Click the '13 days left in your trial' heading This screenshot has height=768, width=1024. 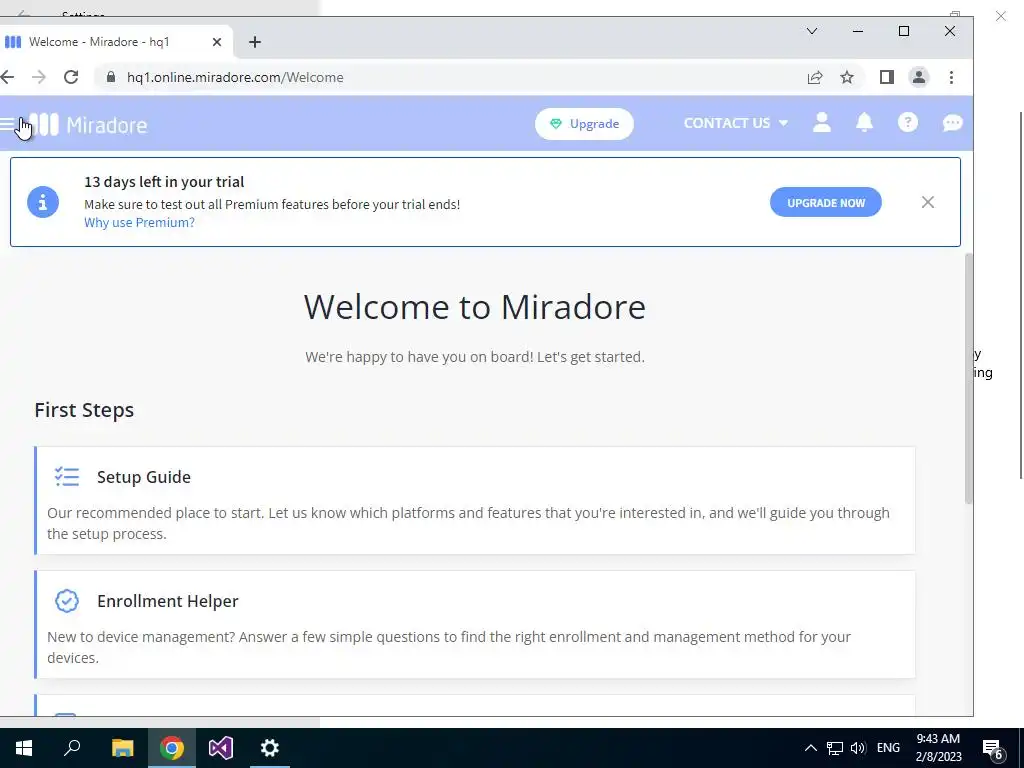click(x=164, y=182)
